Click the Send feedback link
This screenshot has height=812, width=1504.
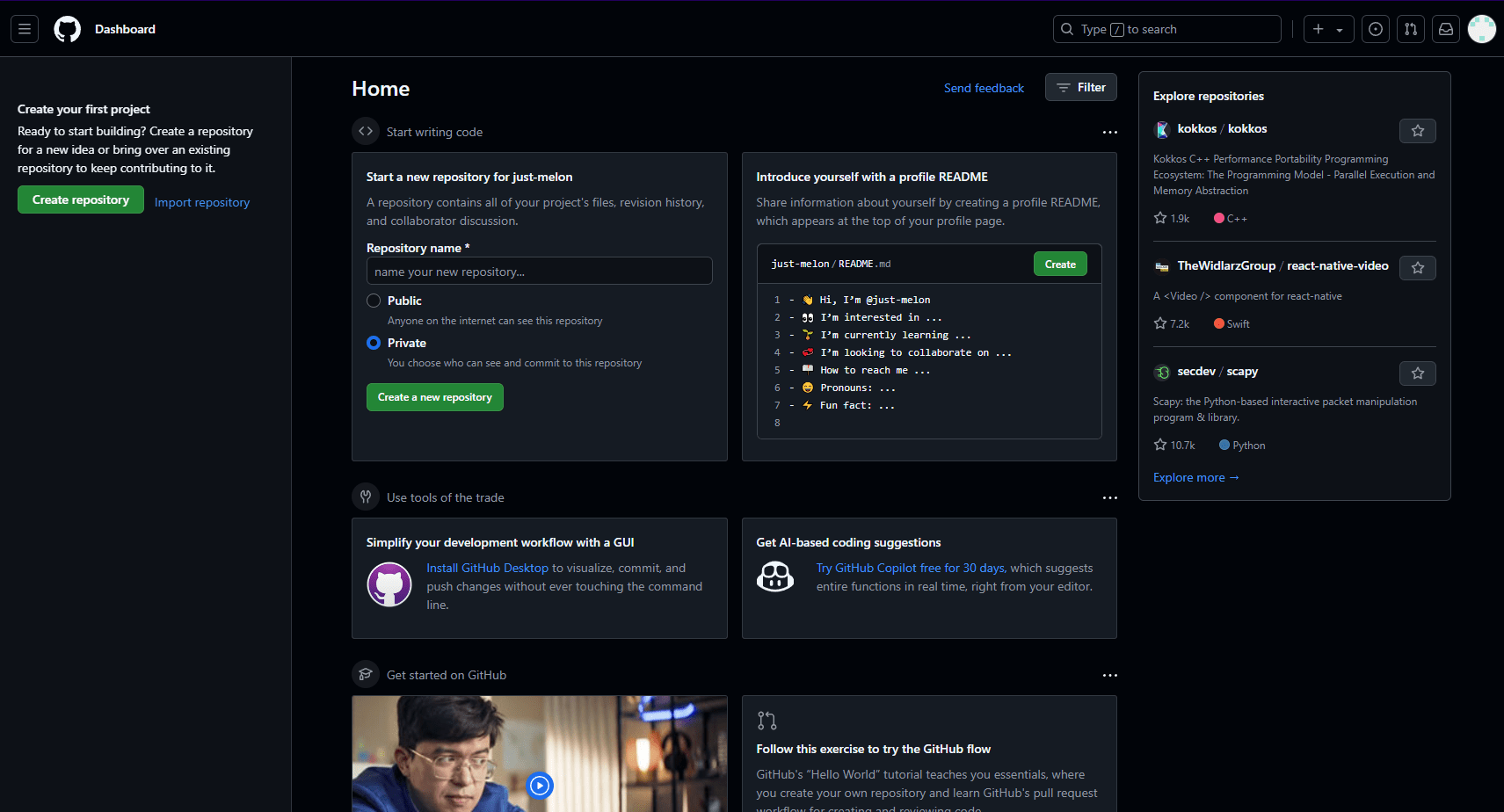(x=984, y=88)
